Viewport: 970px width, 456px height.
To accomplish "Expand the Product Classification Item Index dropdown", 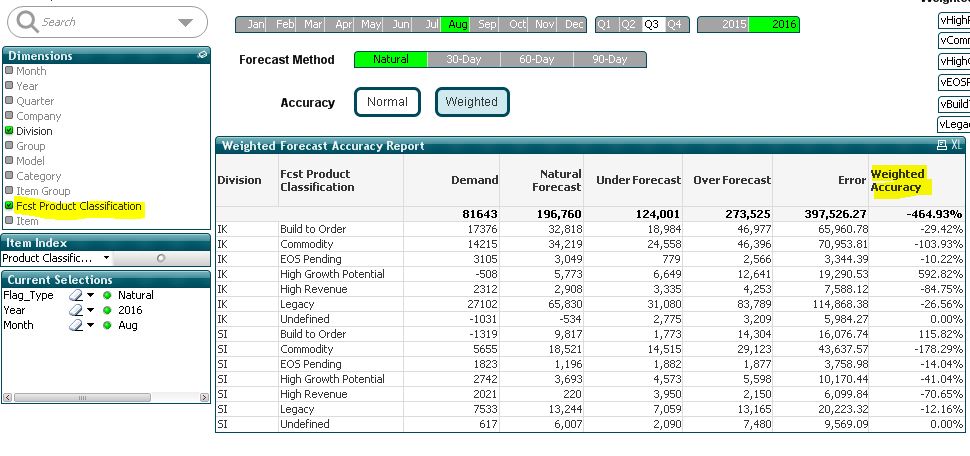I will click(105, 258).
